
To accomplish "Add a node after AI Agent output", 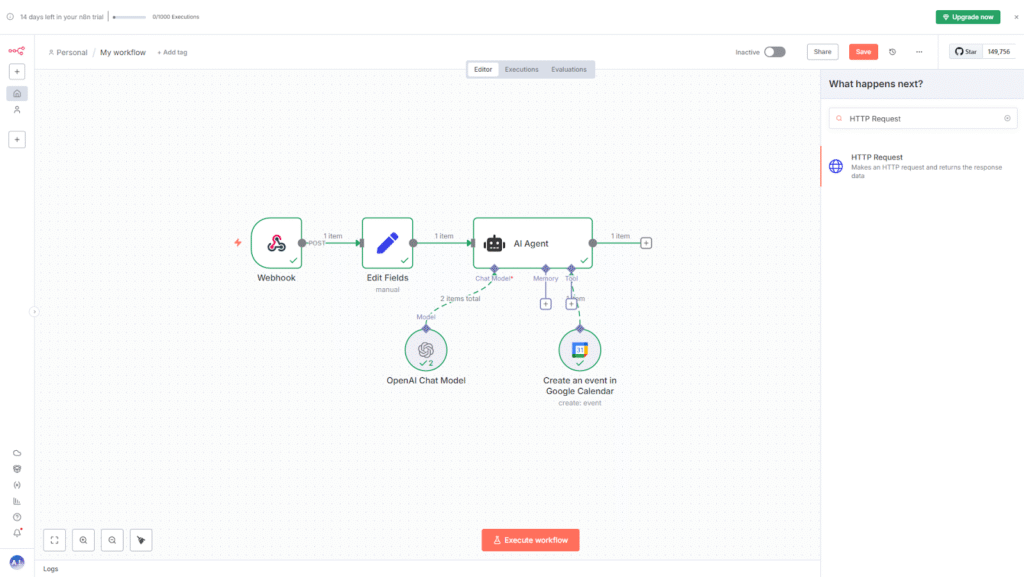I will tap(646, 243).
